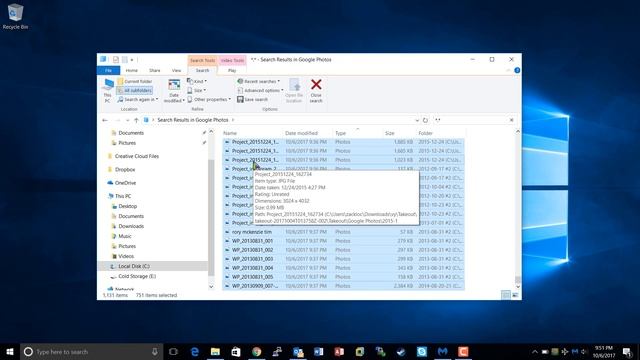Open Skype from the taskbar
Screen dimensions: 640x360
tap(422, 351)
